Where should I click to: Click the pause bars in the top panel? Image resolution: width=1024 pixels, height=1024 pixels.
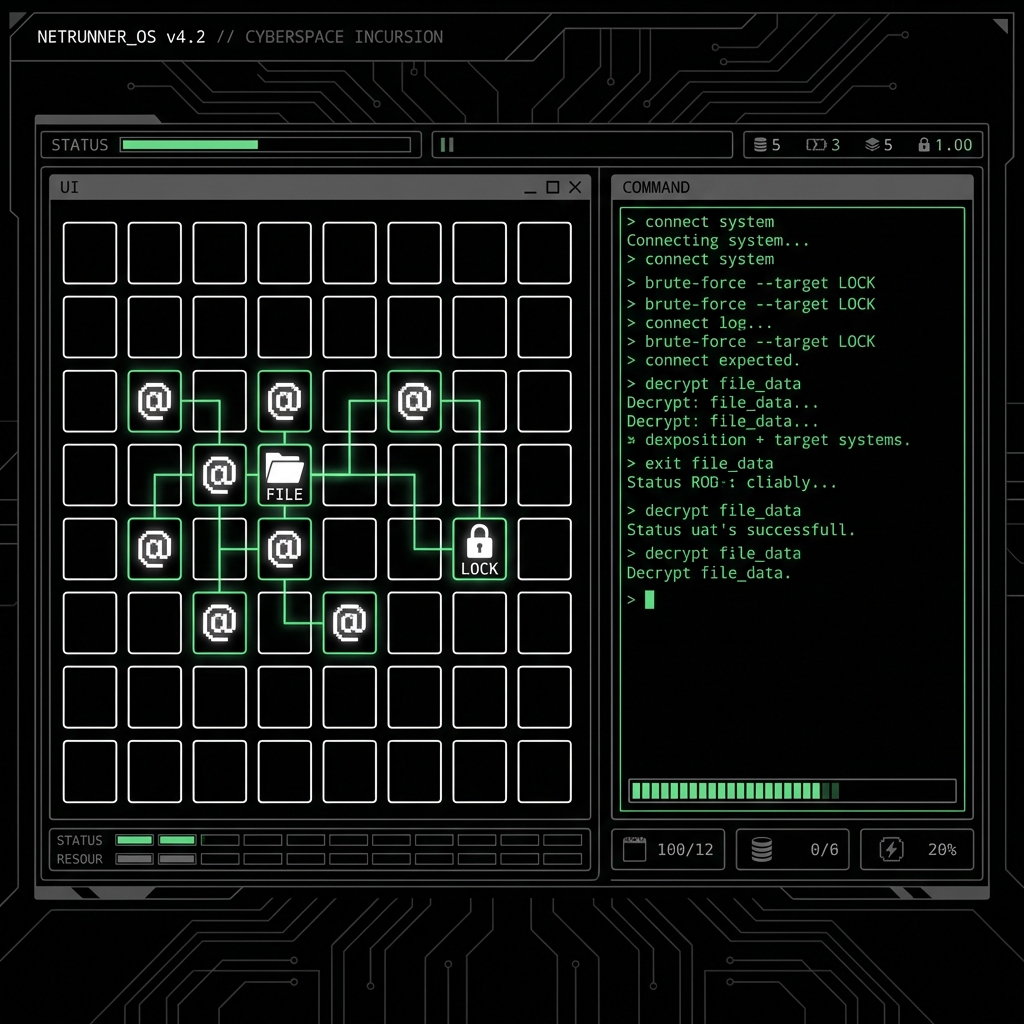point(447,144)
